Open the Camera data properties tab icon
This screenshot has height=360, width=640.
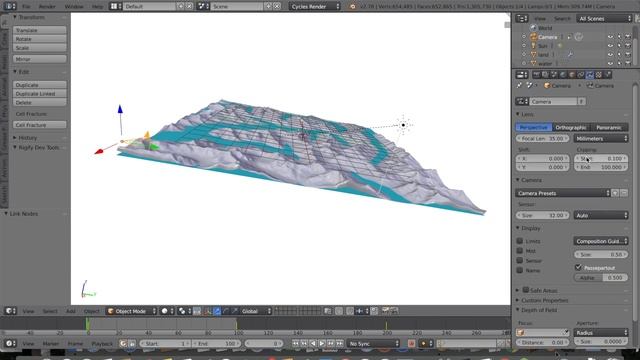point(590,75)
